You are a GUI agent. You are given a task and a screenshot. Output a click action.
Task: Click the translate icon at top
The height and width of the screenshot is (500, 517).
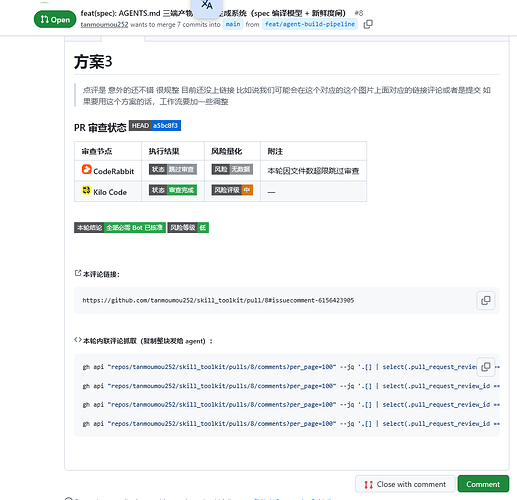click(x=207, y=6)
